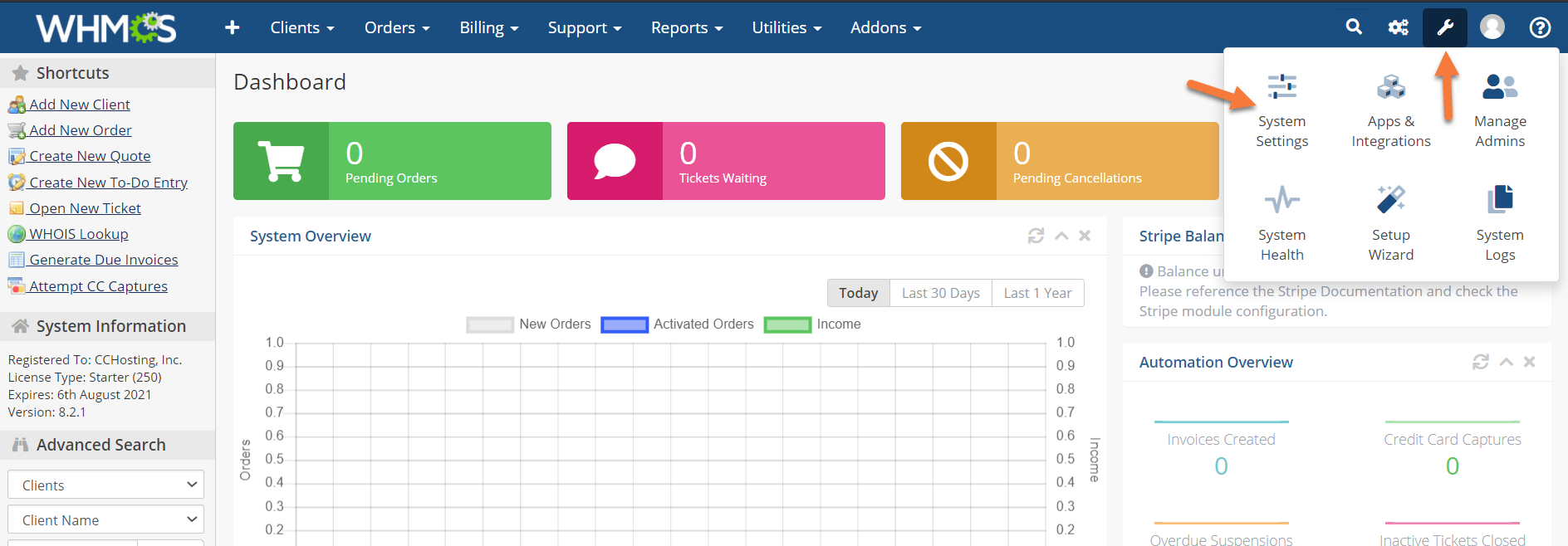Viewport: 1568px width, 546px height.
Task: Open the help question mark icon
Action: [x=1539, y=27]
